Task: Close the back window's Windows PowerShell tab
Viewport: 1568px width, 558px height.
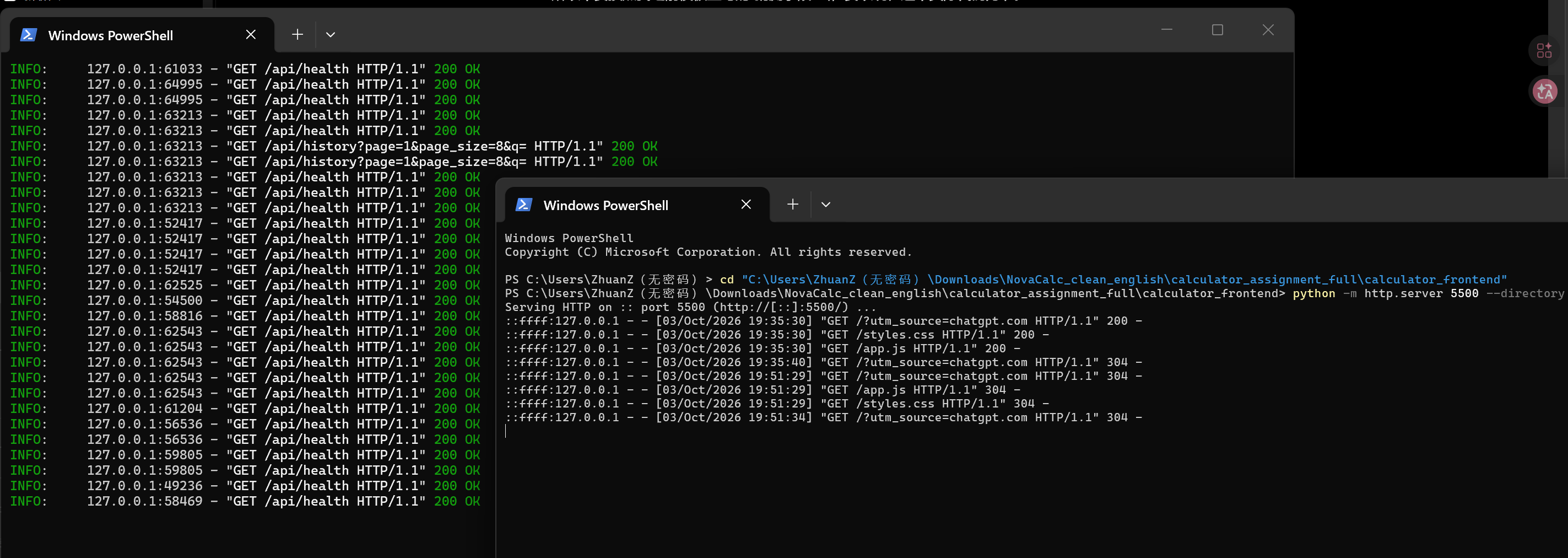Action: point(251,35)
